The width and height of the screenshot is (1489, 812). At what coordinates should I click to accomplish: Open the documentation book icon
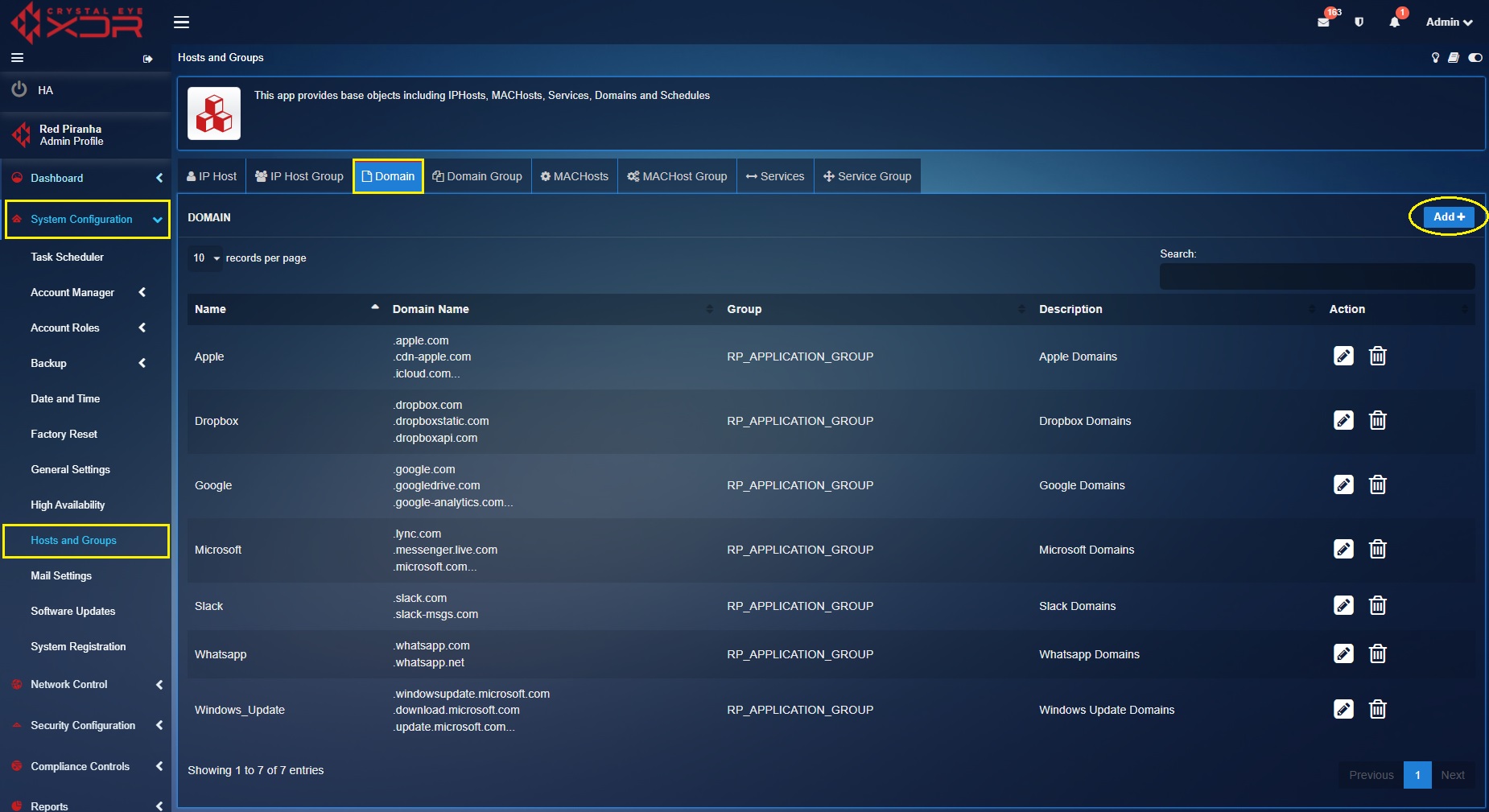coord(1454,58)
